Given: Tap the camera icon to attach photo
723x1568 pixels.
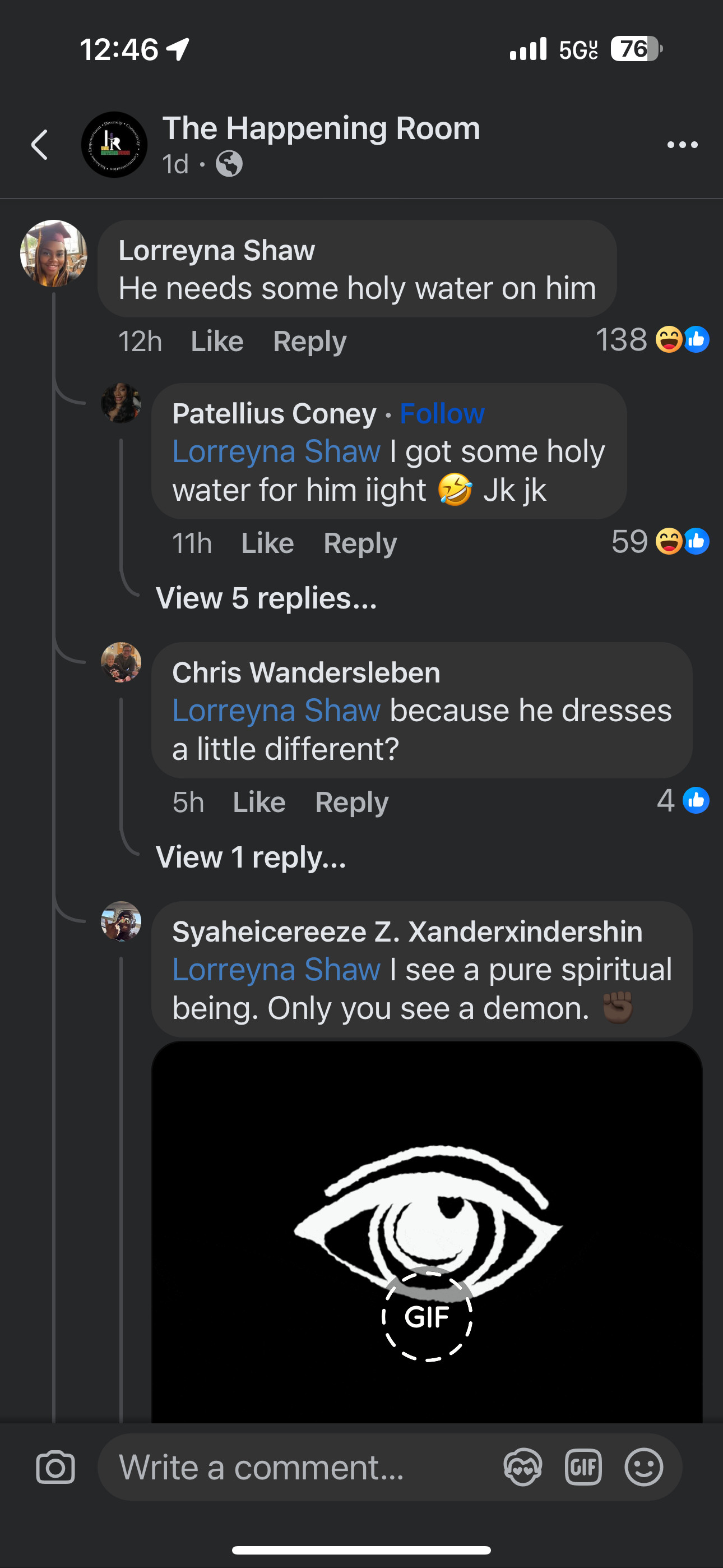Looking at the screenshot, I should pyautogui.click(x=55, y=1468).
